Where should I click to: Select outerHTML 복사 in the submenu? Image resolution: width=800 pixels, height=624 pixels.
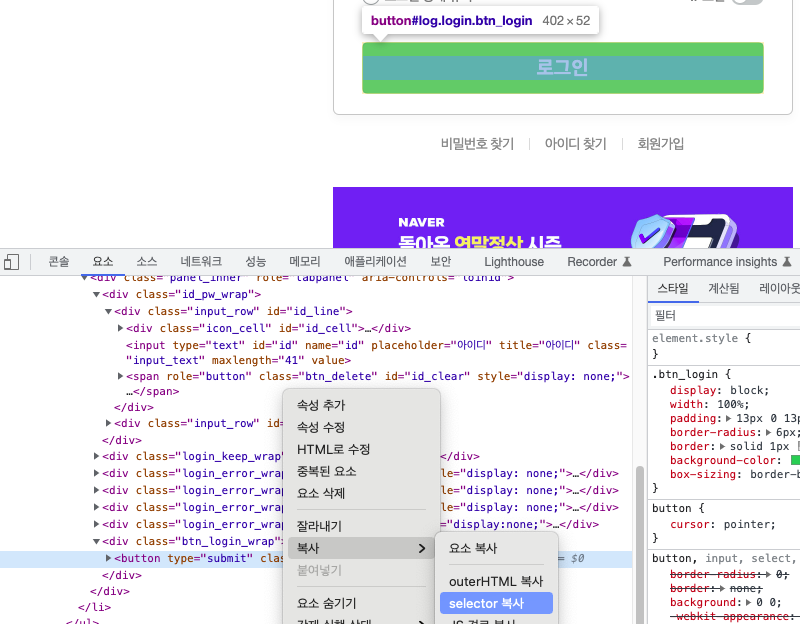point(496,582)
